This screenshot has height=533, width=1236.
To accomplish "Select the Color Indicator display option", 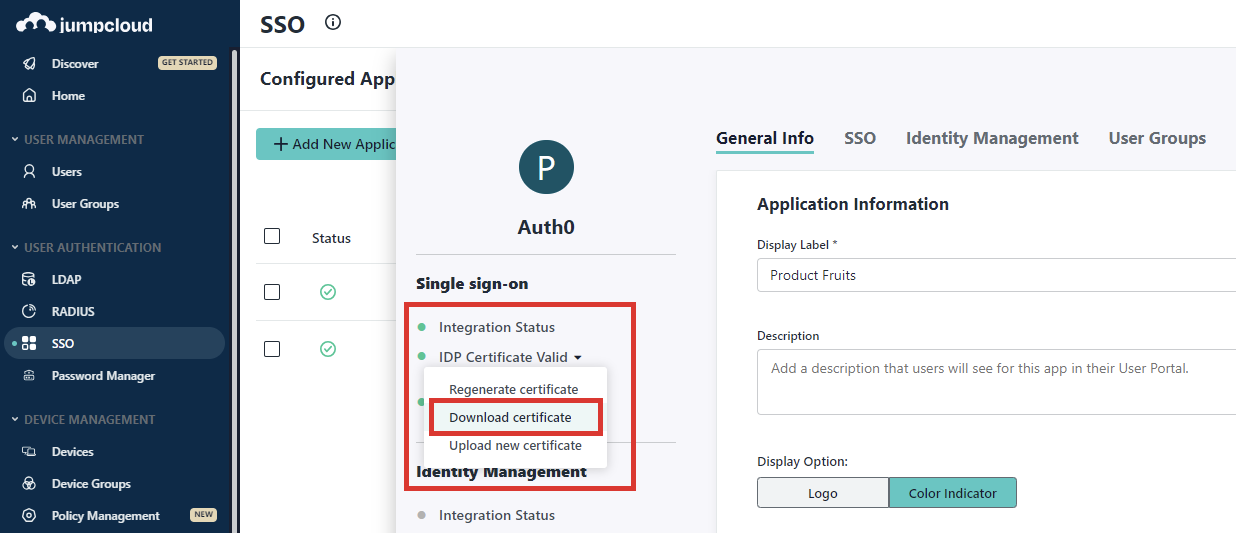I will [952, 493].
